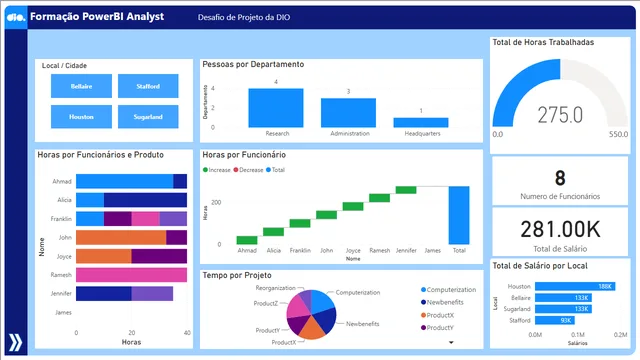640x360 pixels.
Task: Filter by Bellaire city
Action: [x=81, y=86]
